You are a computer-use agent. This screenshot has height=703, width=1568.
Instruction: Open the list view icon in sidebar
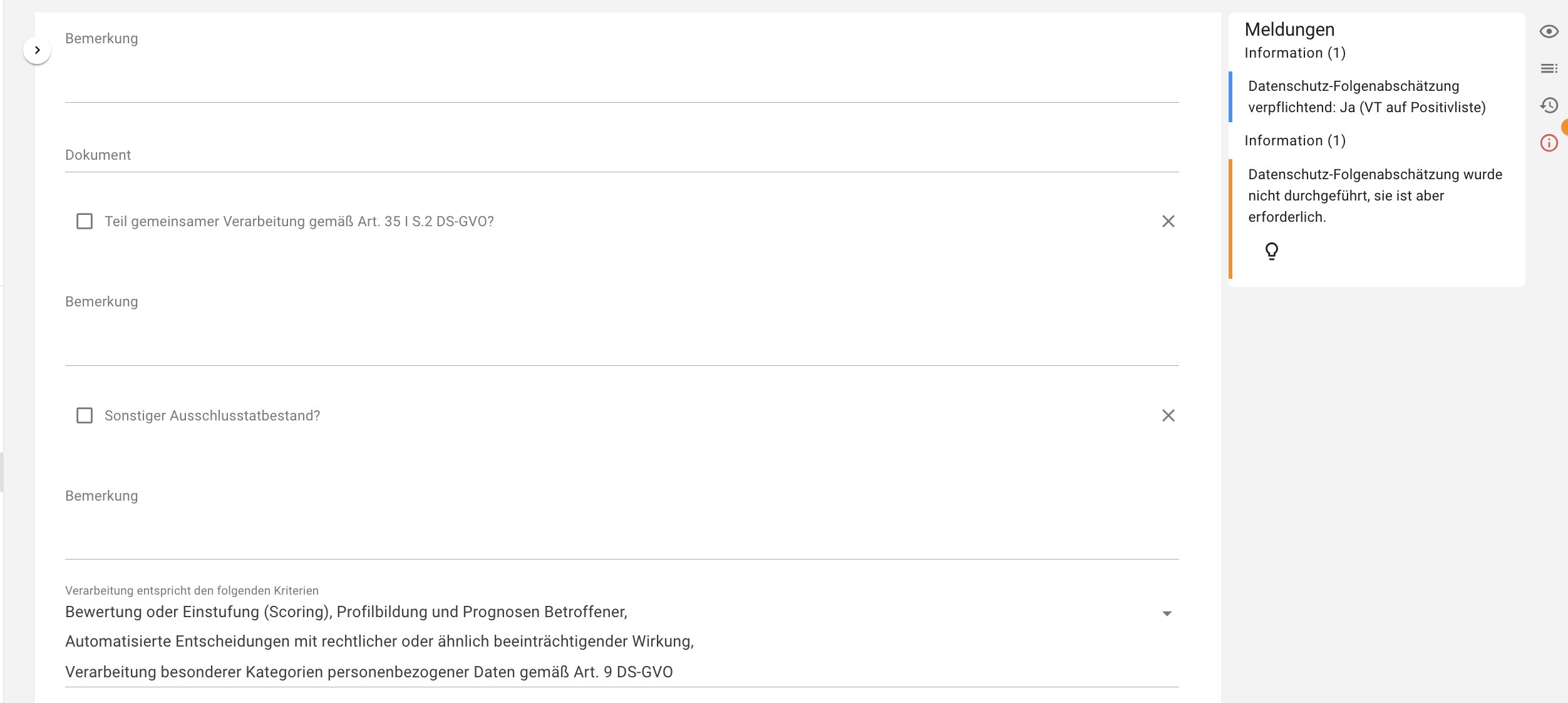pos(1549,68)
